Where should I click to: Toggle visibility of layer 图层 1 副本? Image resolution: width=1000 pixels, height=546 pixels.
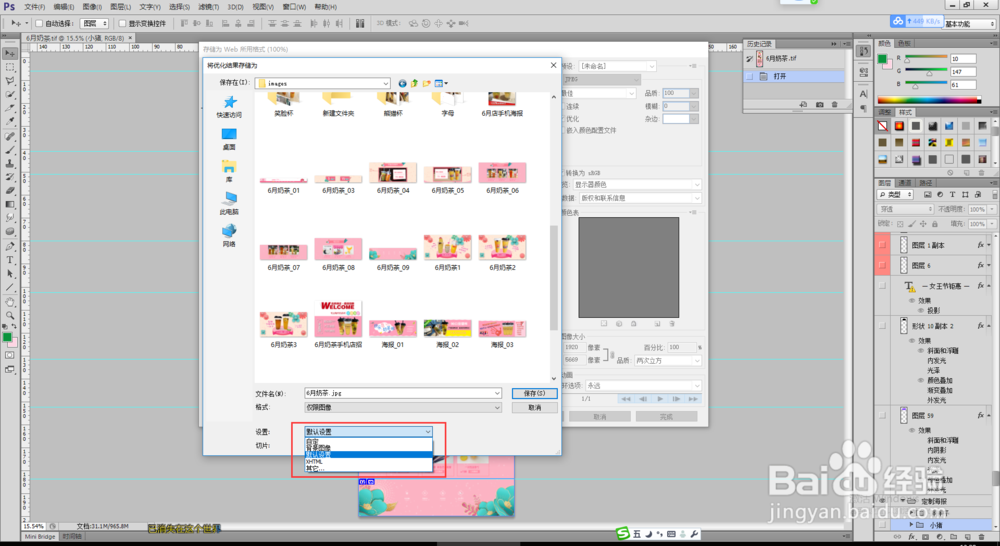883,245
